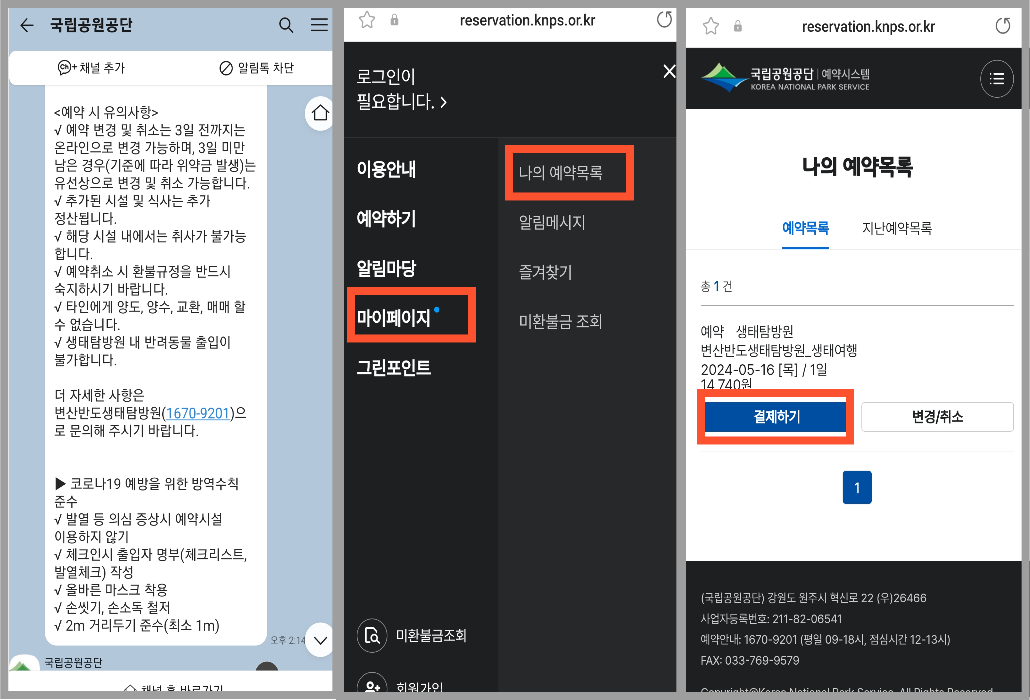Switch to the 예약목록 tab
The image size is (1030, 700).
click(805, 228)
